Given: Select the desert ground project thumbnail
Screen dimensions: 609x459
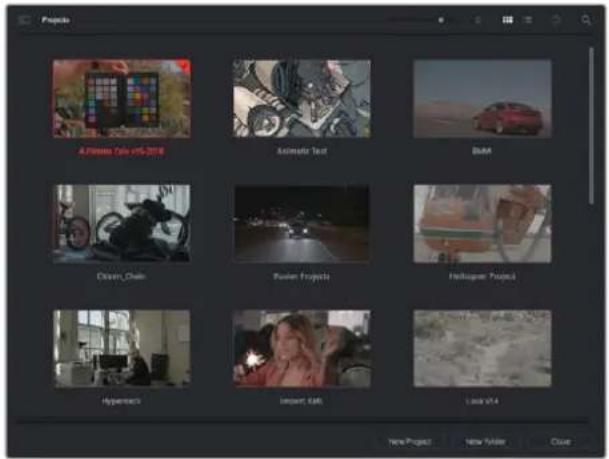Looking at the screenshot, I should point(482,349).
